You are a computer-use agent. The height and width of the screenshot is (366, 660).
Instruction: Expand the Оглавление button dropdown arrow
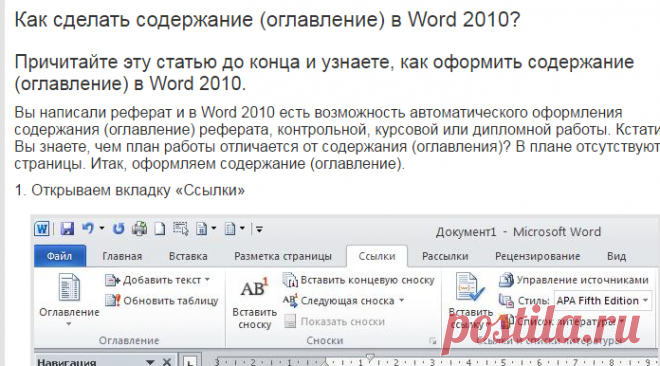(69, 324)
